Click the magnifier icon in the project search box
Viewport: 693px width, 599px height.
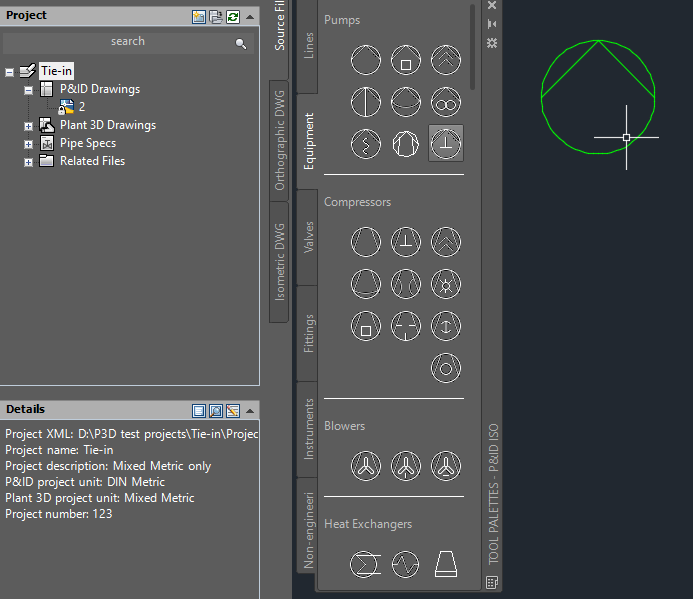pyautogui.click(x=241, y=43)
